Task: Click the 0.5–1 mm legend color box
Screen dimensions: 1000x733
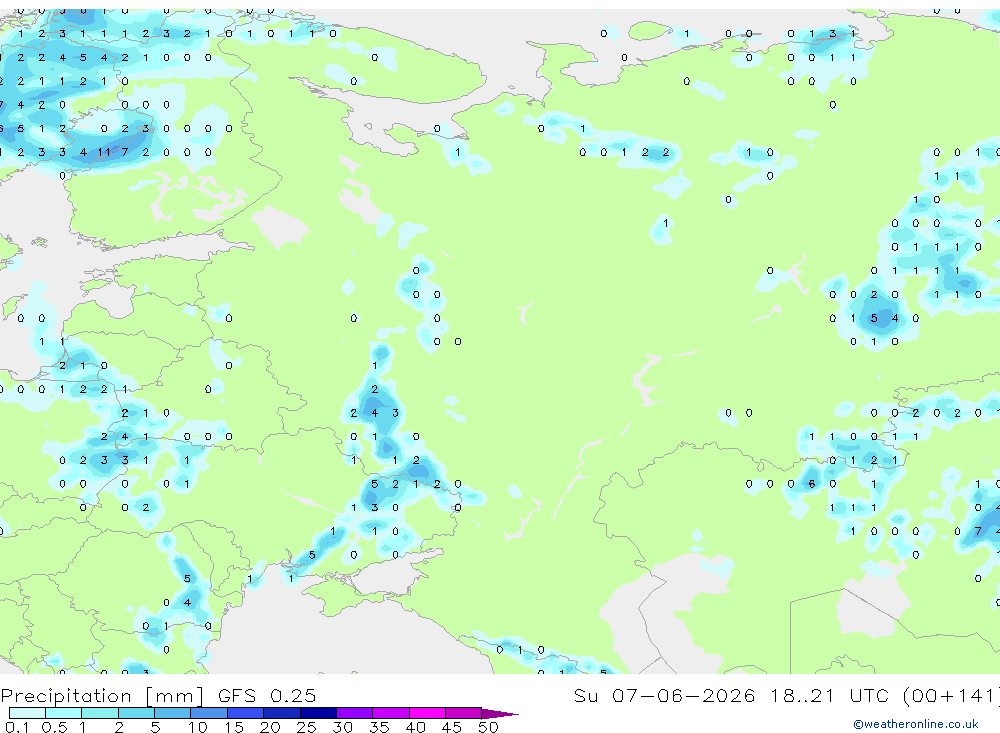Action: (64, 713)
